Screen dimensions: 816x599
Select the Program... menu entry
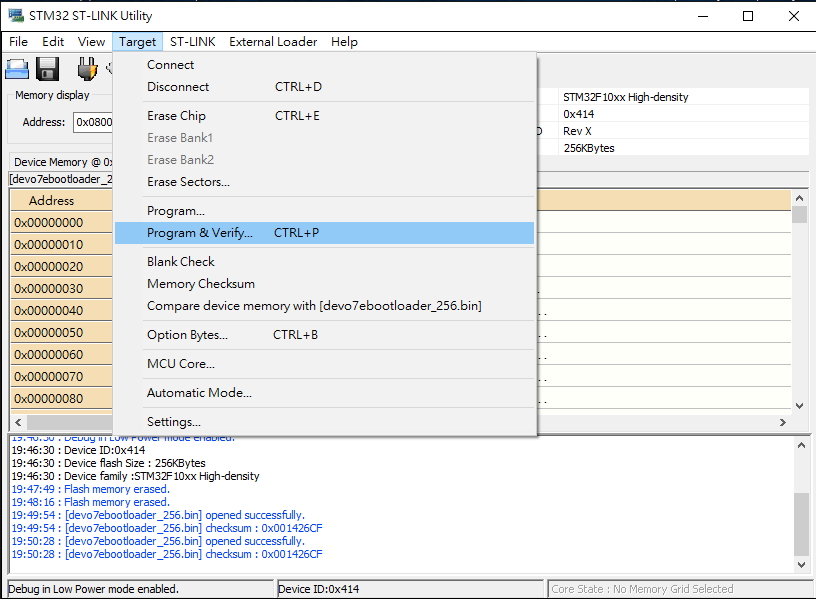coord(324,211)
